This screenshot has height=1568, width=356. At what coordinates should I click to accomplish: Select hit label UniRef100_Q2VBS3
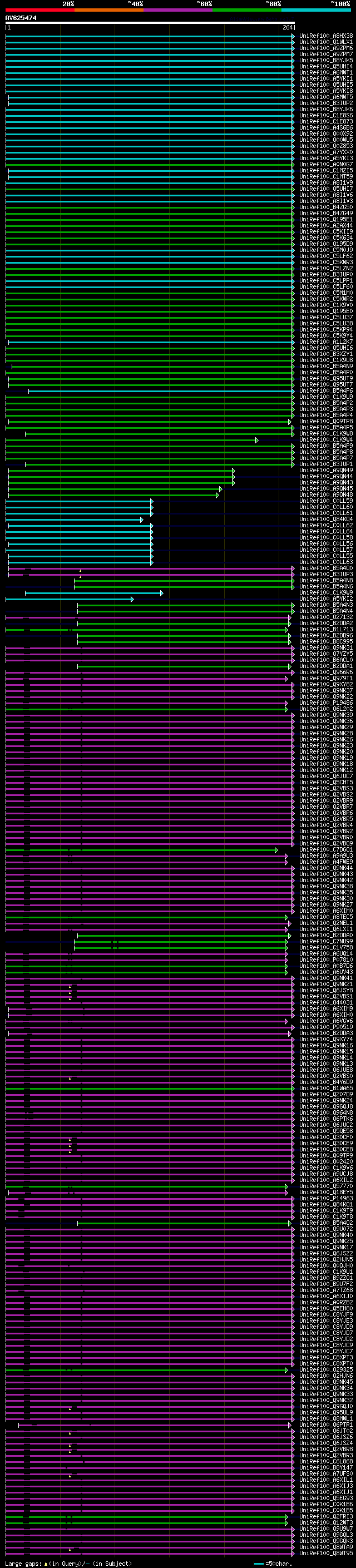click(x=326, y=788)
